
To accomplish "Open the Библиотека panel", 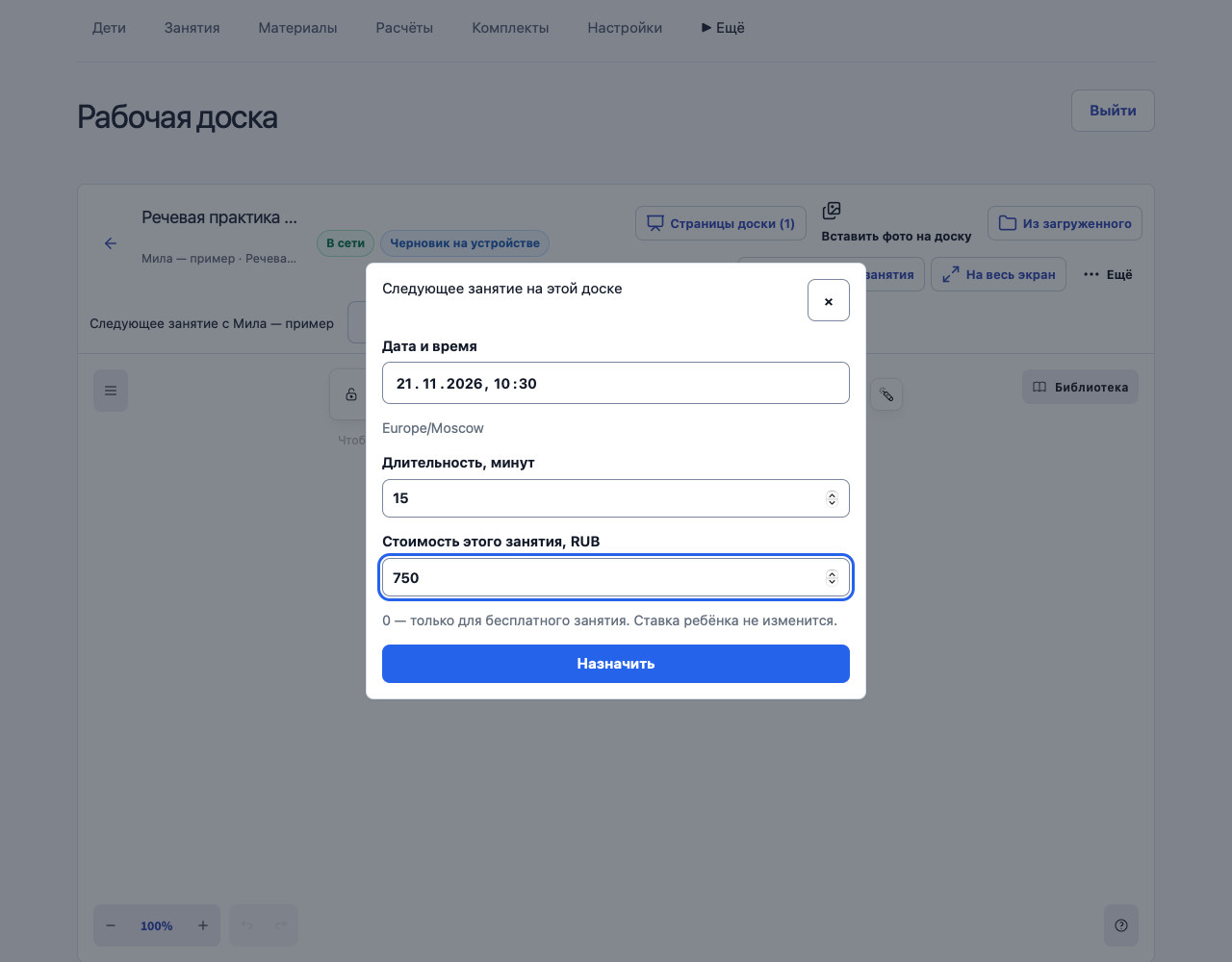I will pos(1080,387).
